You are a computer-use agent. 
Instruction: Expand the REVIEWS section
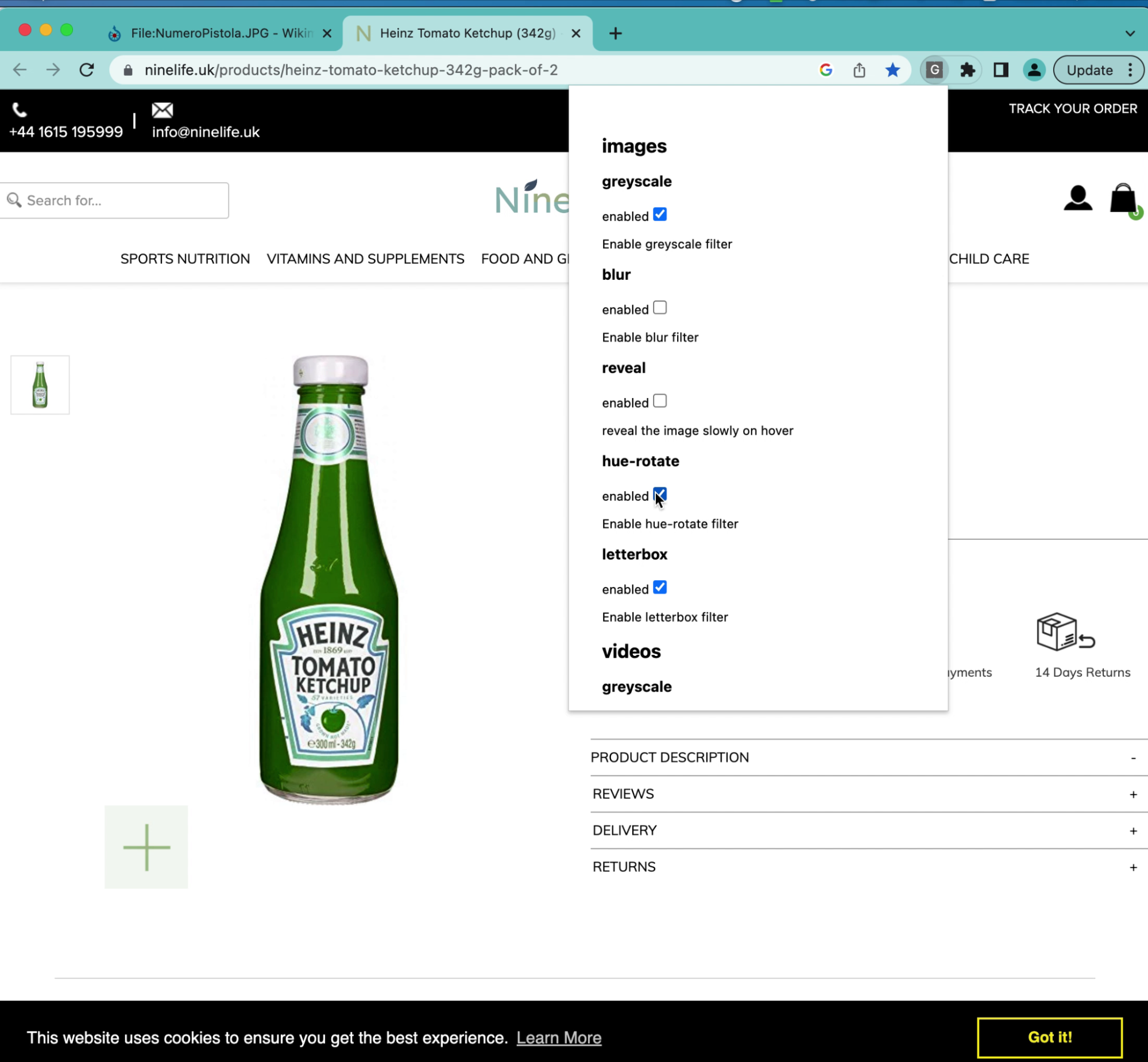click(x=869, y=794)
